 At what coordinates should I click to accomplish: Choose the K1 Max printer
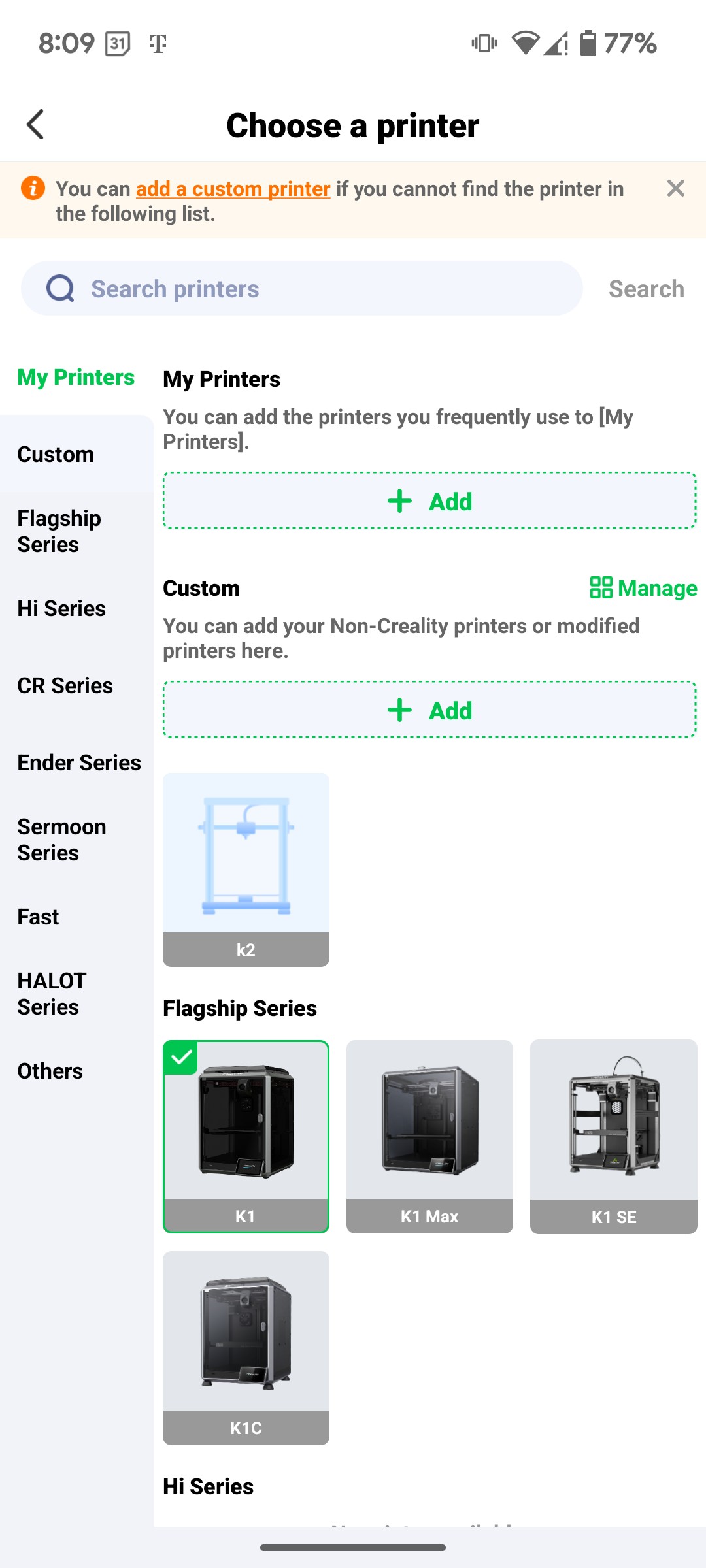pyautogui.click(x=429, y=1136)
